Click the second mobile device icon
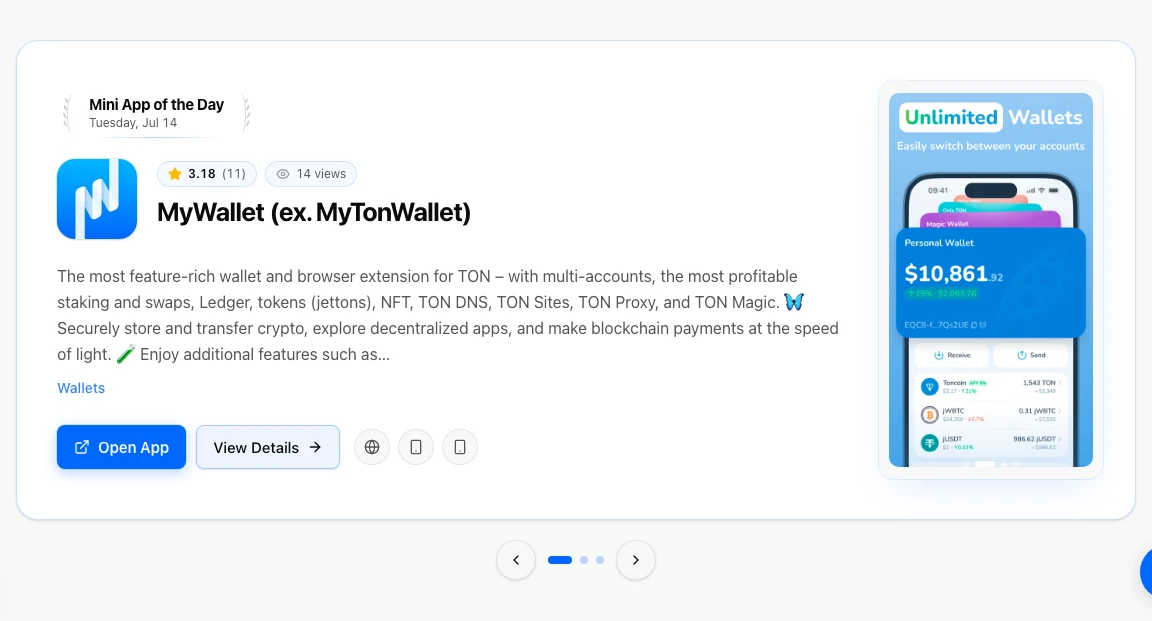 [x=460, y=447]
